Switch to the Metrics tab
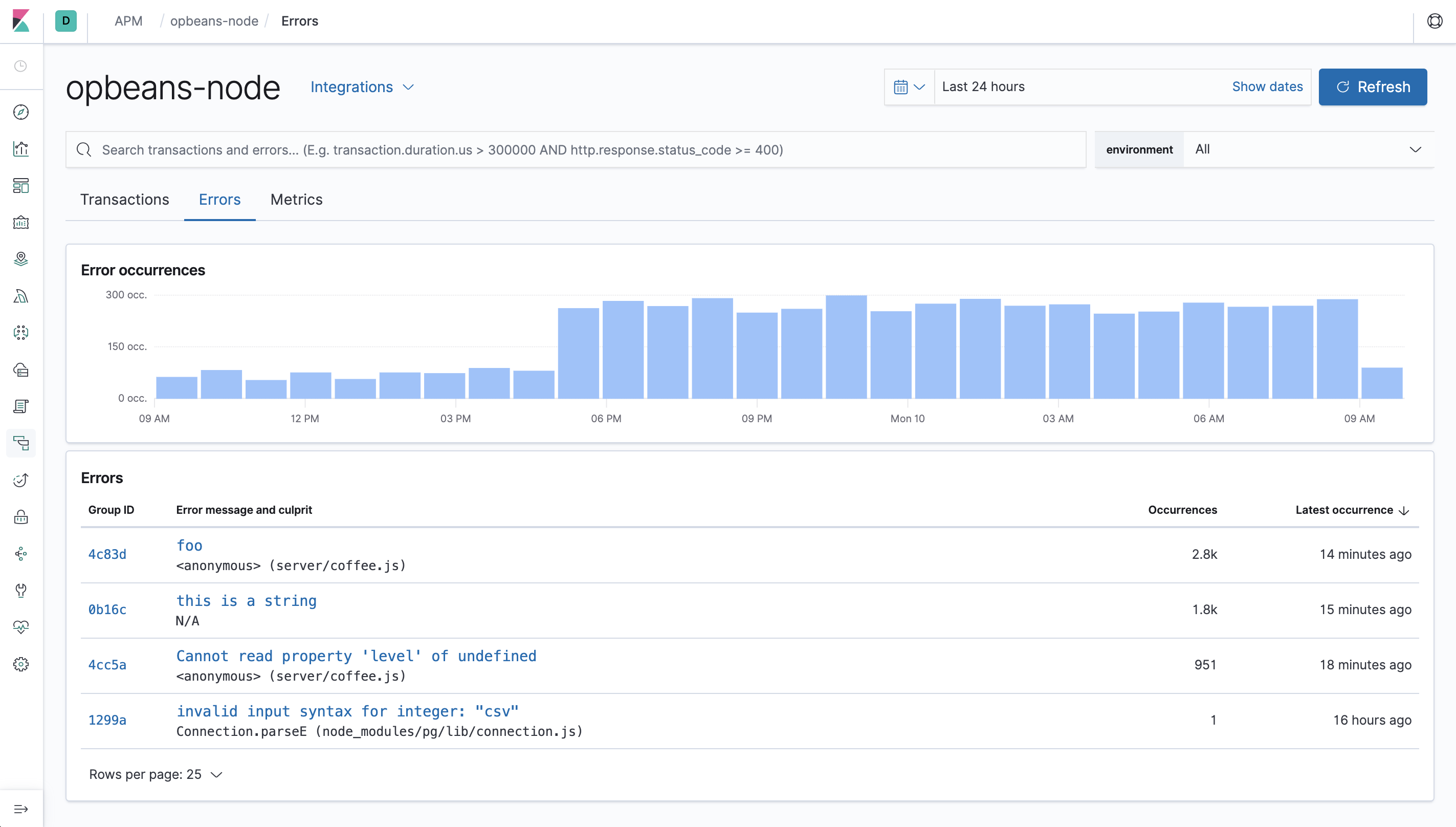The image size is (1456, 827). click(296, 200)
